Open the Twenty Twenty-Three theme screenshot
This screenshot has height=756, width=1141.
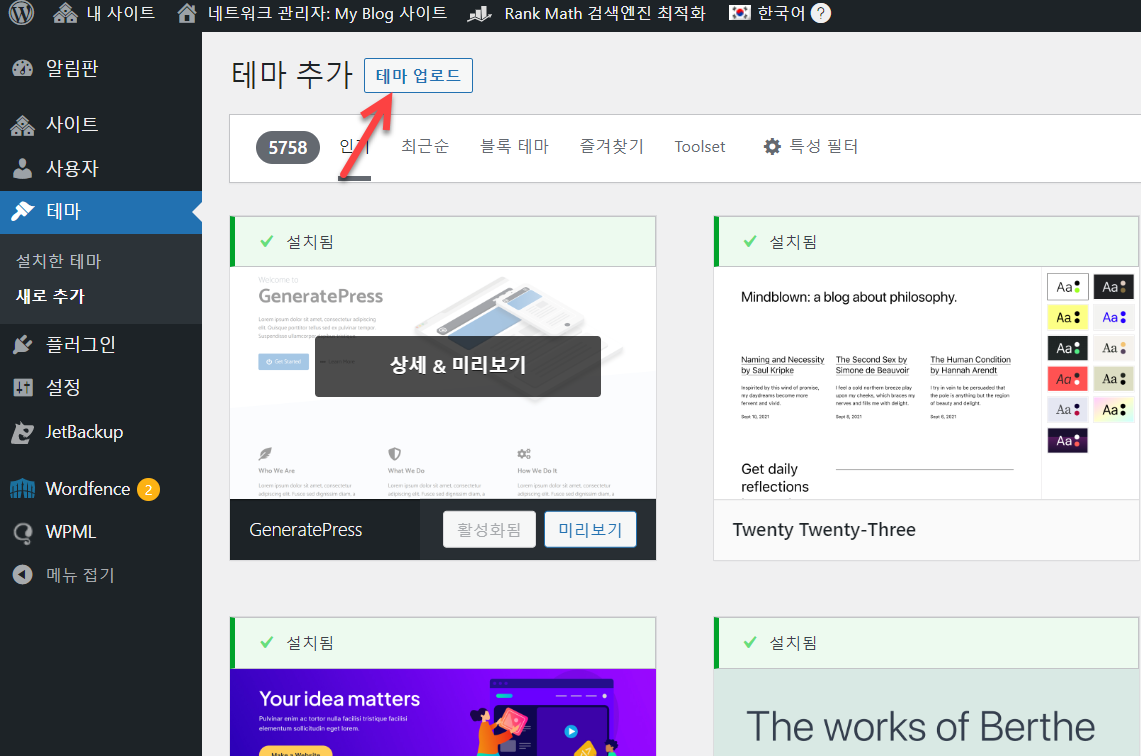[926, 383]
